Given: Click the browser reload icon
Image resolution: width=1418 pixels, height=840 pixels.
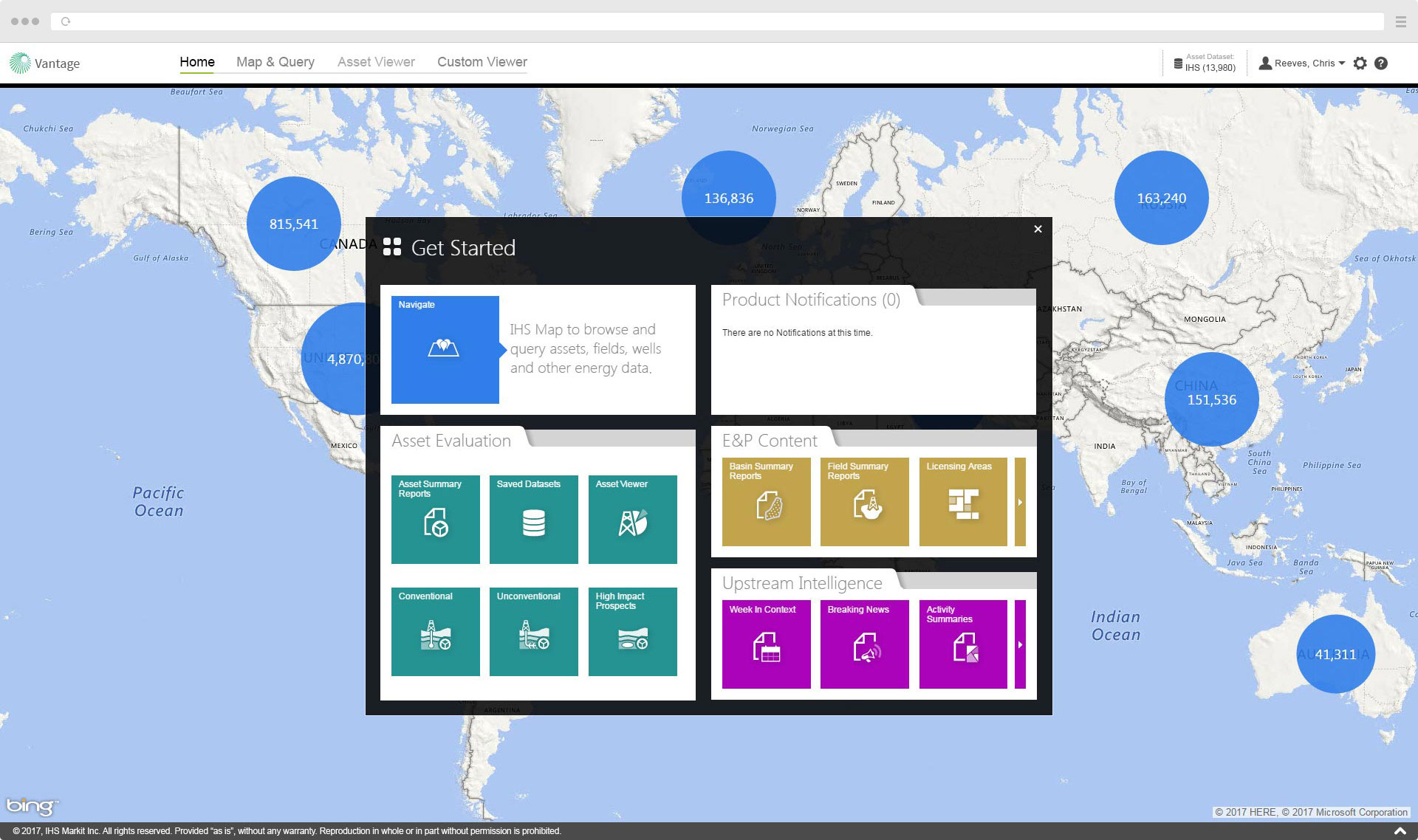Looking at the screenshot, I should point(66,21).
